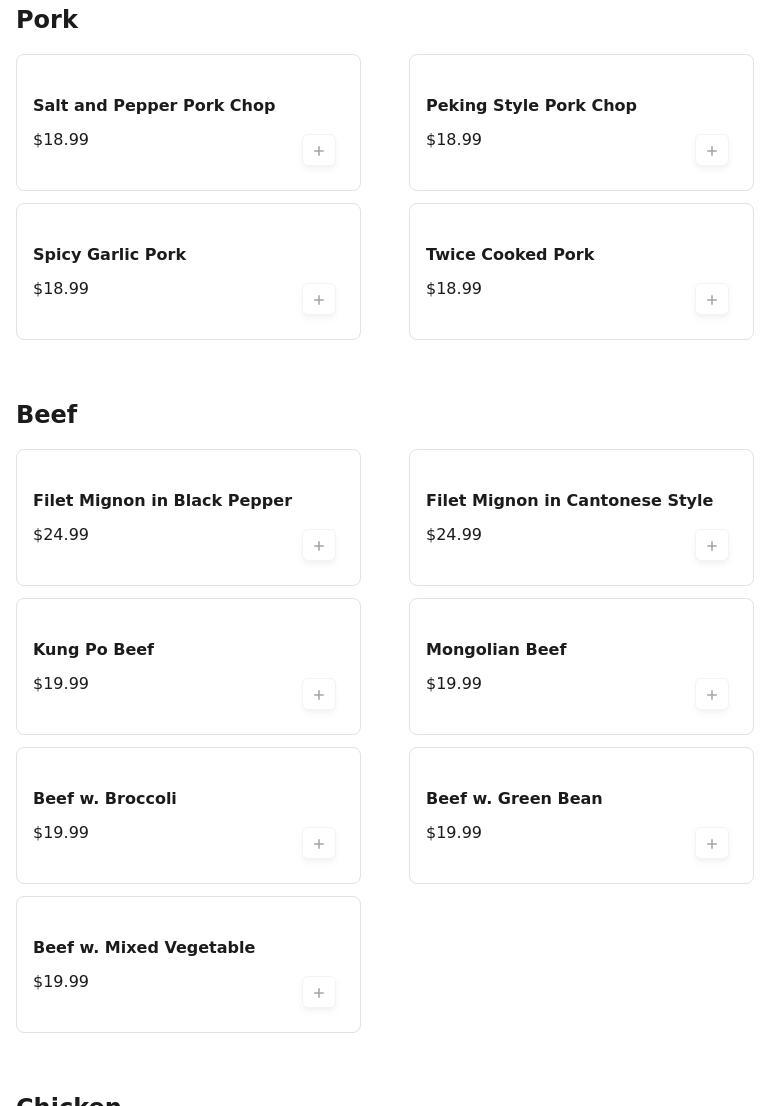The image size is (770, 1106).
Task: Click the Spicy Garlic Pork title
Action: pos(109,255)
